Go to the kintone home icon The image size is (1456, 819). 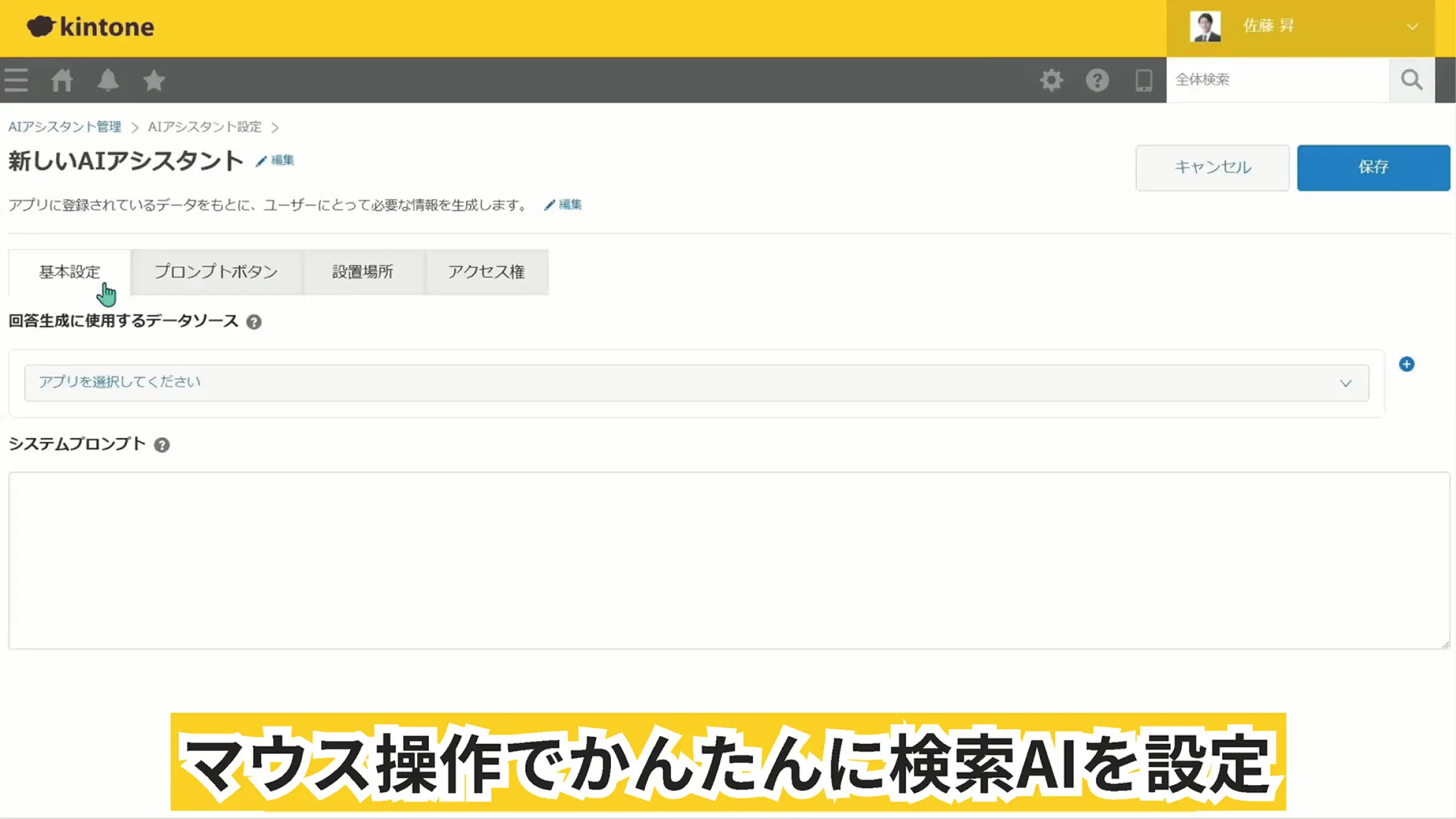click(x=62, y=80)
